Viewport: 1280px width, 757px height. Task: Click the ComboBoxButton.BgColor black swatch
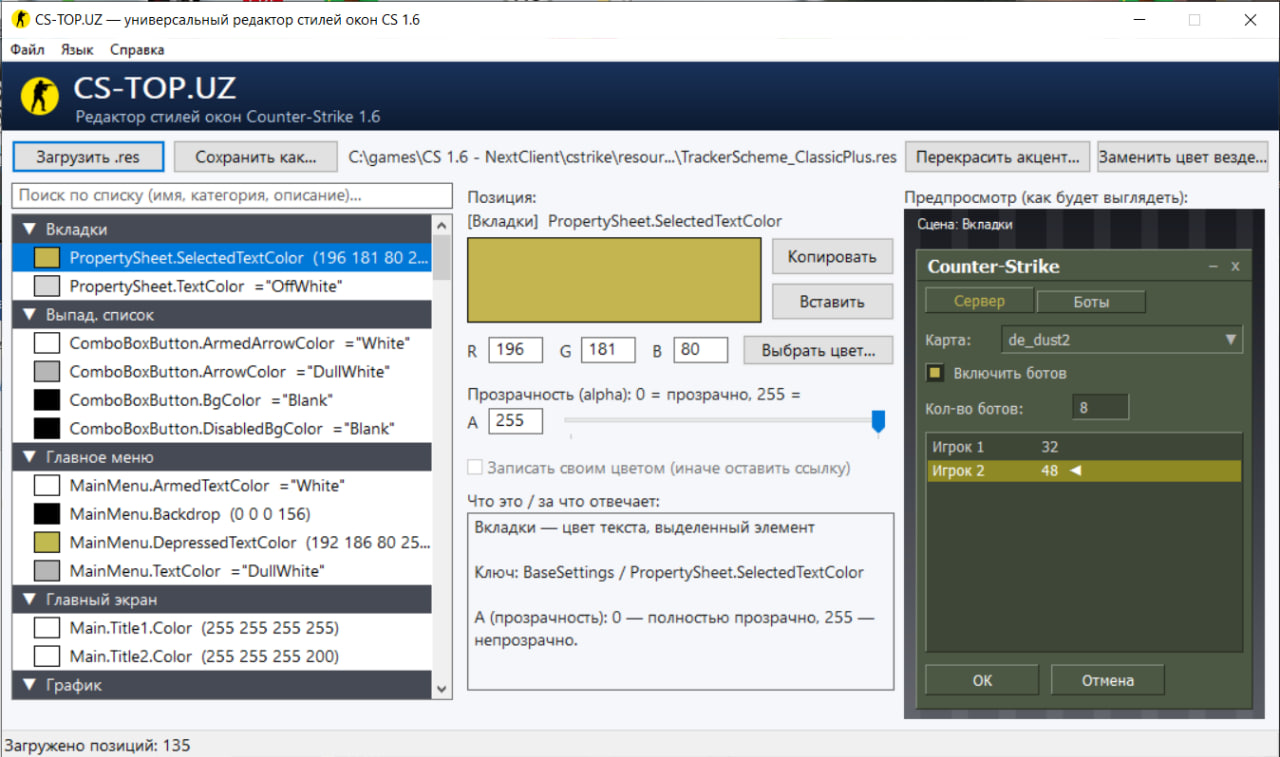point(47,400)
